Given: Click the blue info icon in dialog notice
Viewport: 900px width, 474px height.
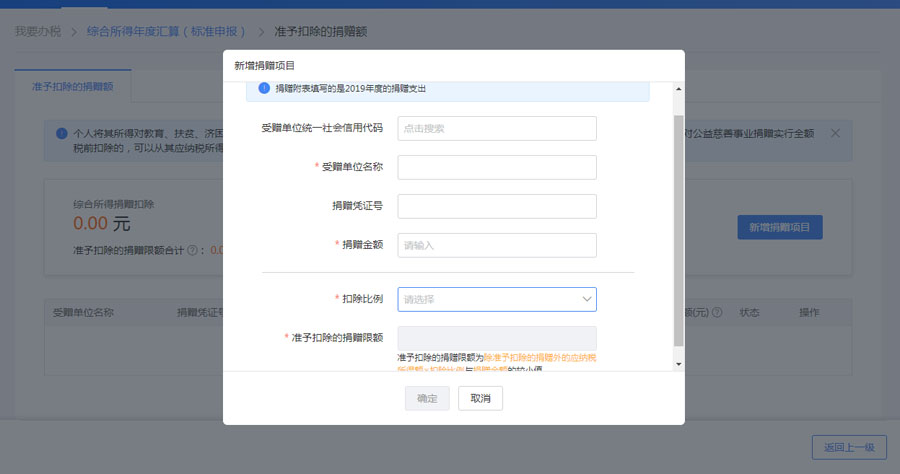Looking at the screenshot, I should point(264,89).
